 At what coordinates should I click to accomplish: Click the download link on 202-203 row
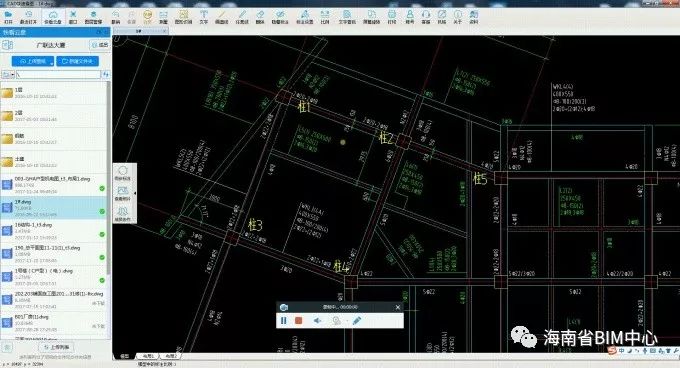[x=98, y=303]
